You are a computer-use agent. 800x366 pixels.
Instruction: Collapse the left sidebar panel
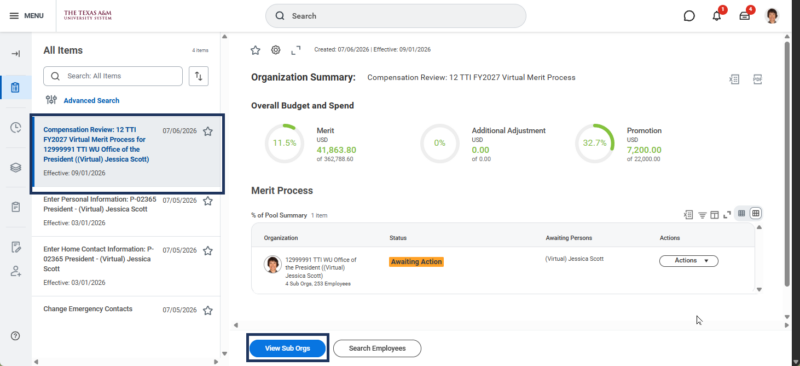(x=15, y=54)
